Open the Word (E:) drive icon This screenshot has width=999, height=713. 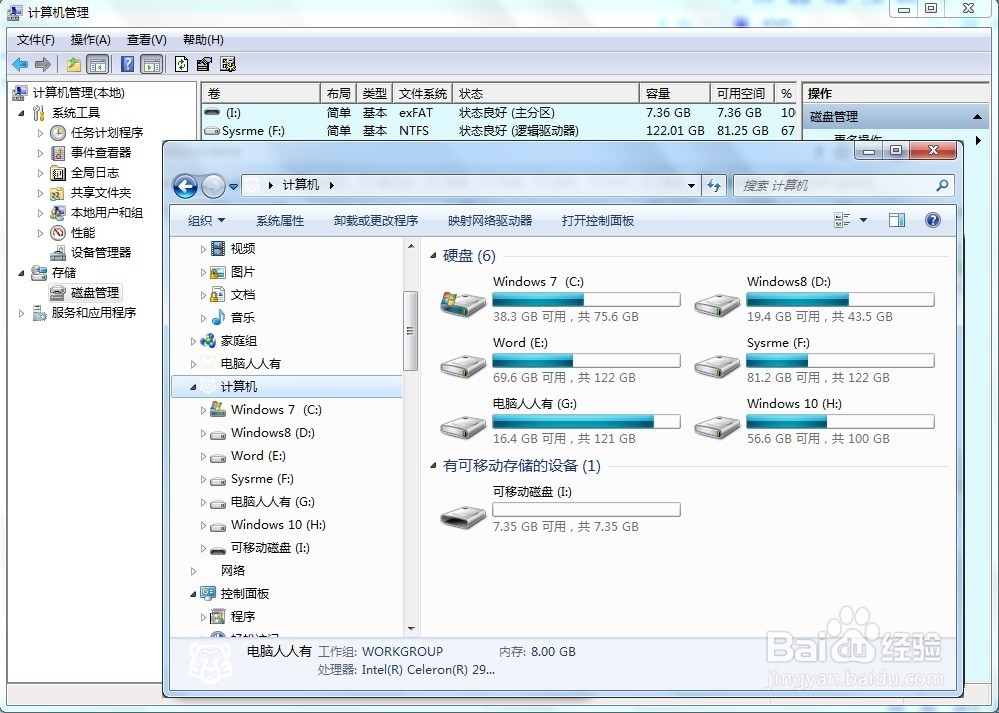[x=464, y=365]
